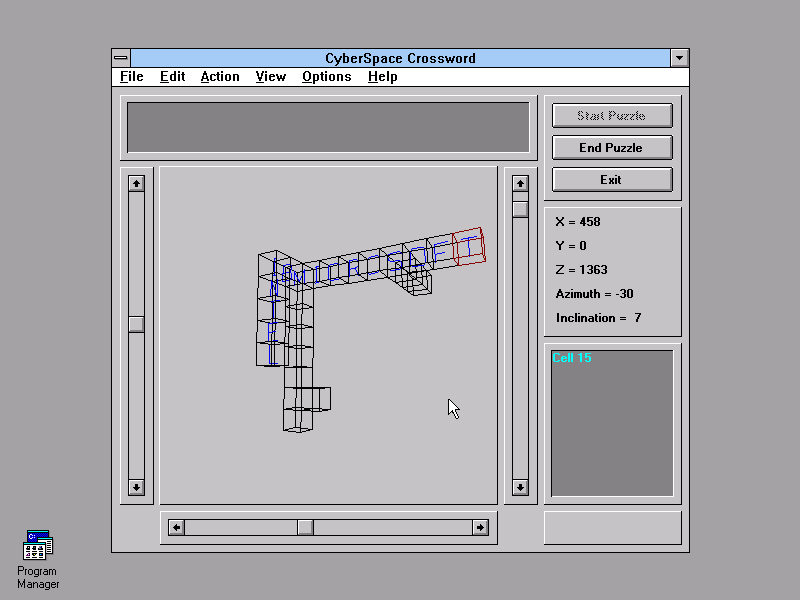The height and width of the screenshot is (600, 800).
Task: Click the right vertical scrollbar down arrow
Action: click(x=520, y=487)
